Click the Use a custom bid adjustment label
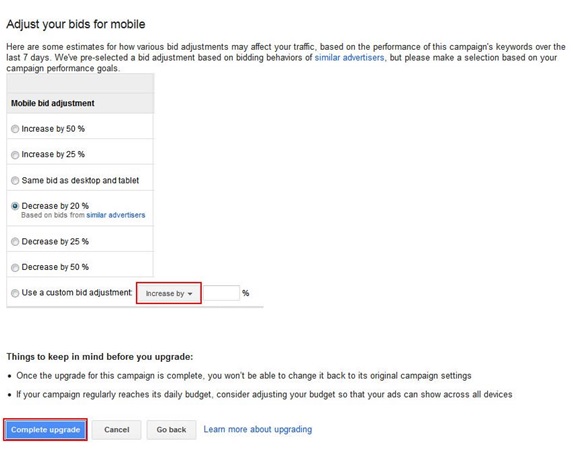The height and width of the screenshot is (460, 573). (x=77, y=293)
